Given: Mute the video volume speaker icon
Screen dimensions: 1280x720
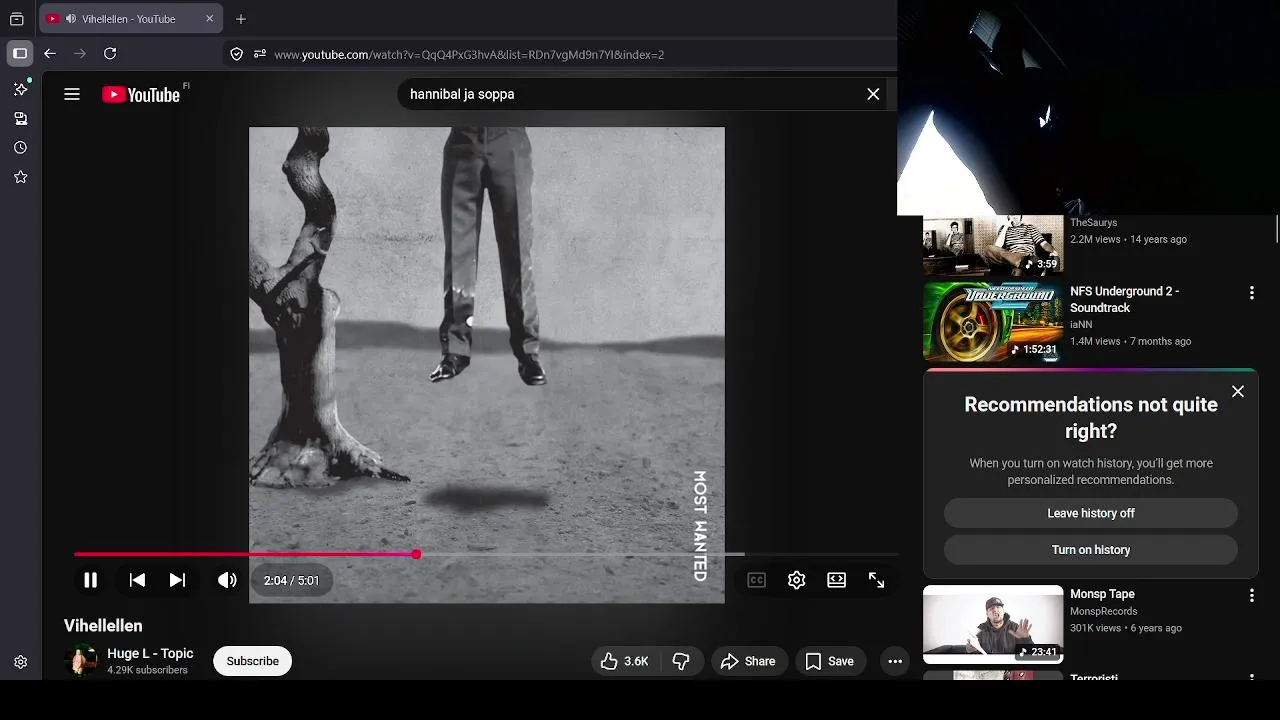Looking at the screenshot, I should point(227,580).
